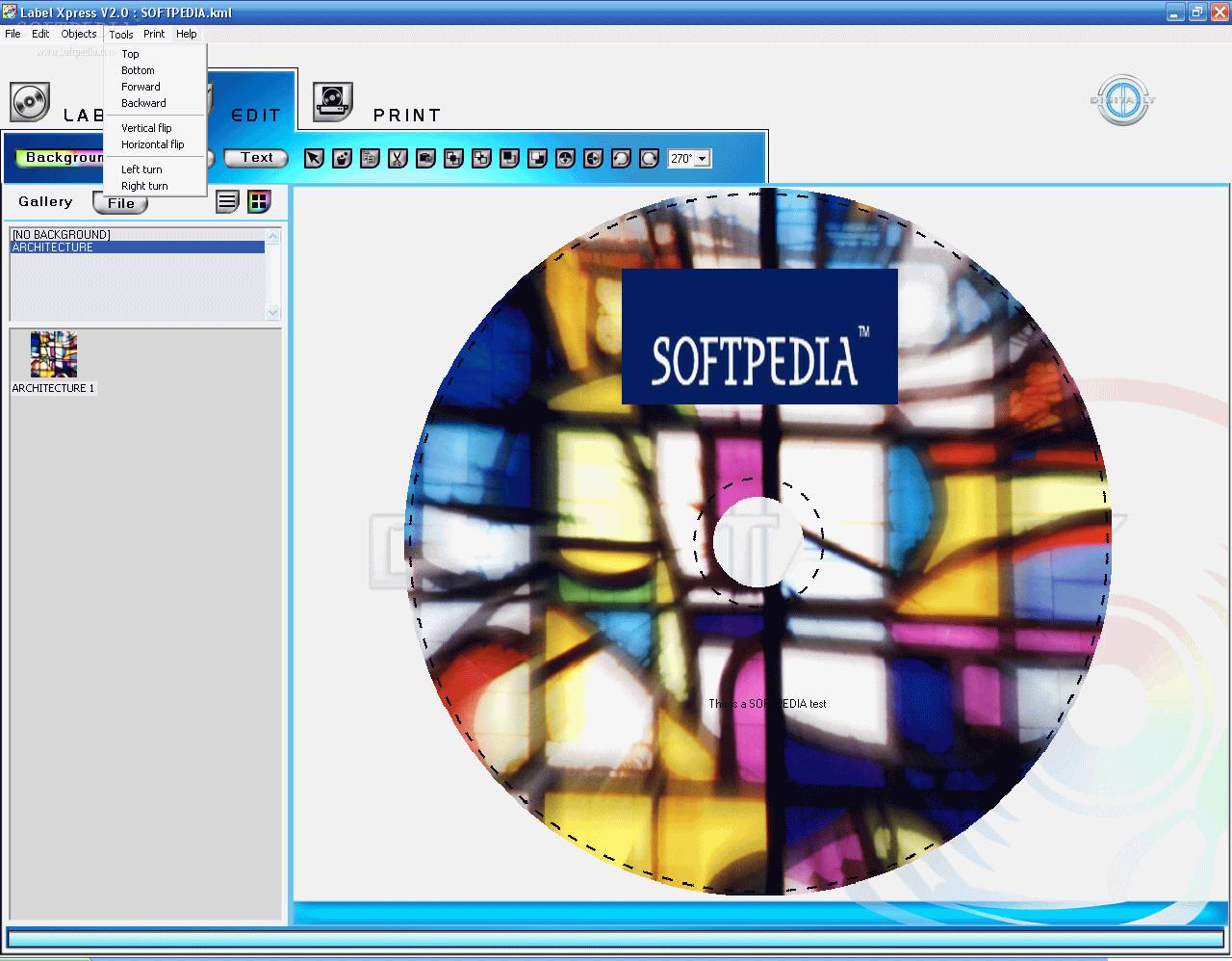
Task: Click the Copy toolbar icon
Action: click(369, 158)
